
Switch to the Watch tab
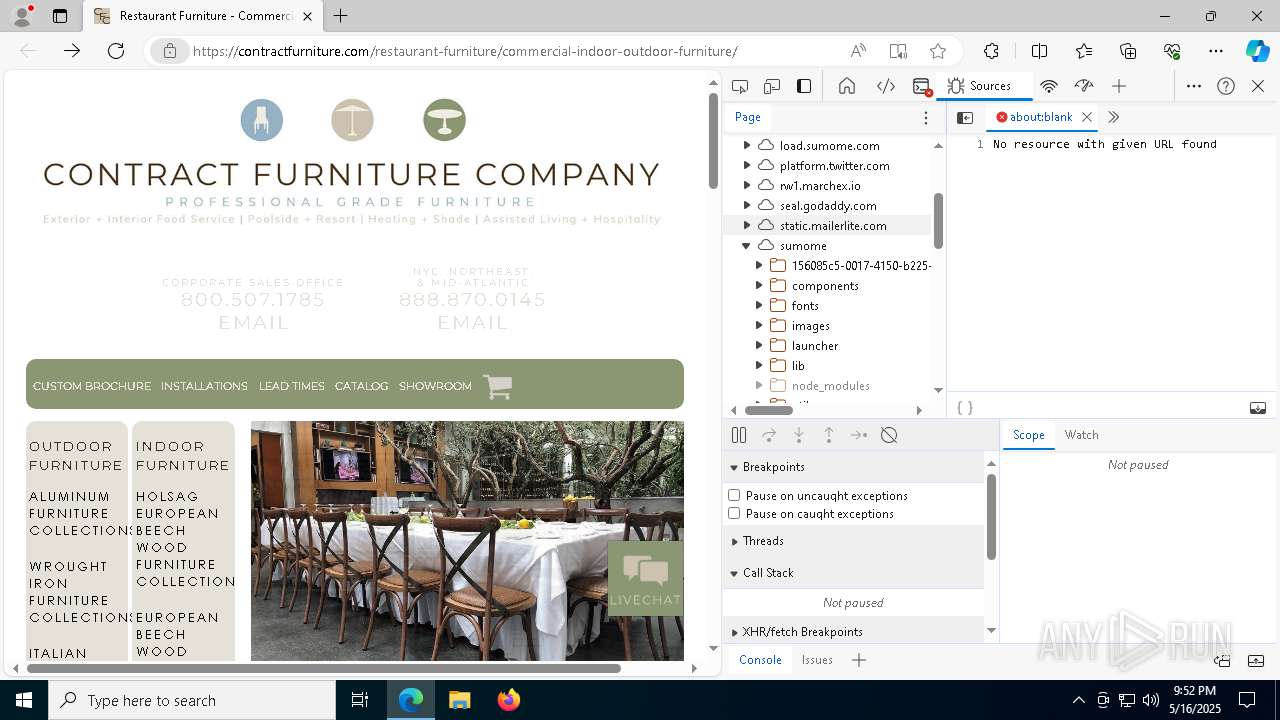(x=1081, y=435)
